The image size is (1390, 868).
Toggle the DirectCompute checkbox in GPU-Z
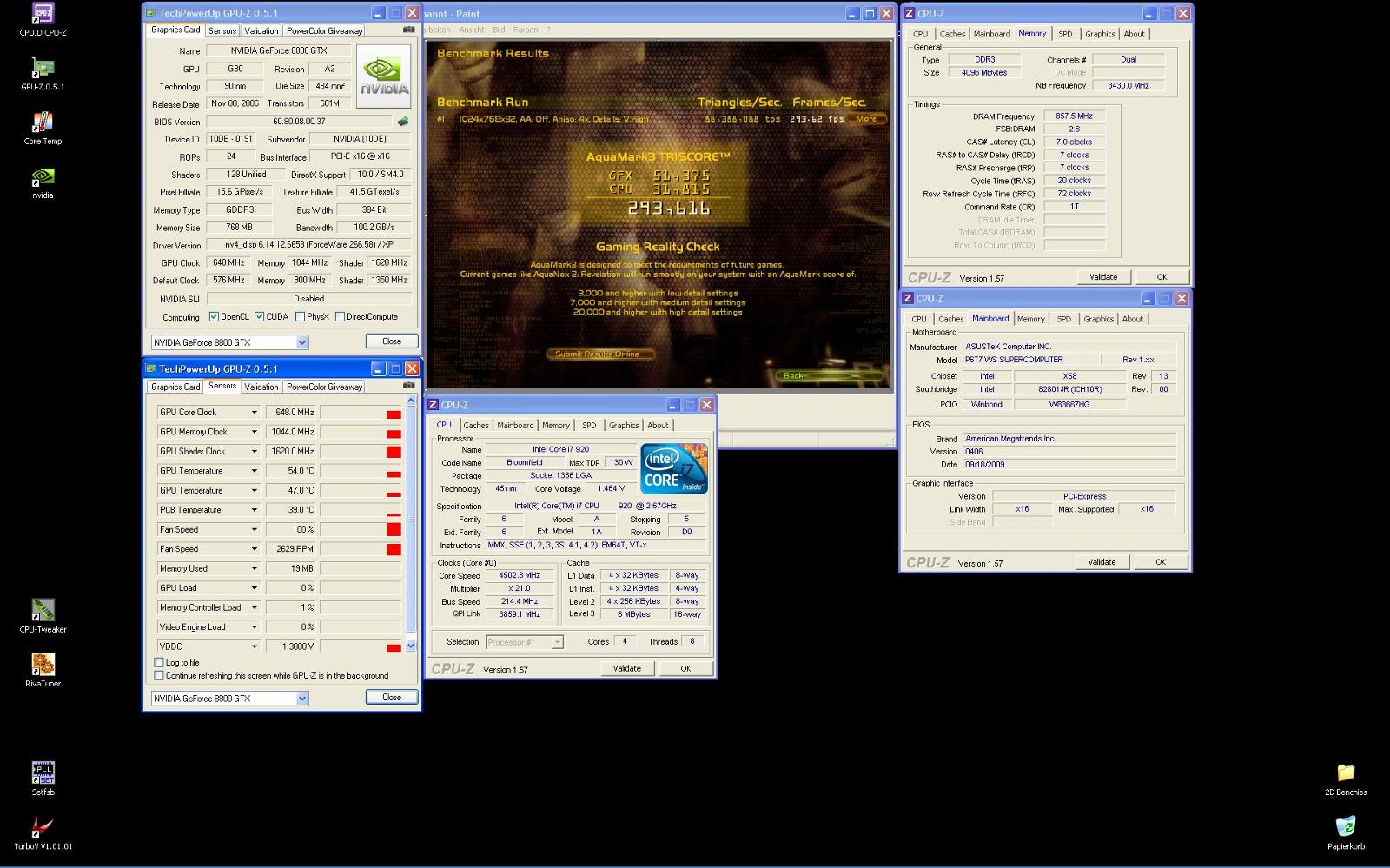340,316
